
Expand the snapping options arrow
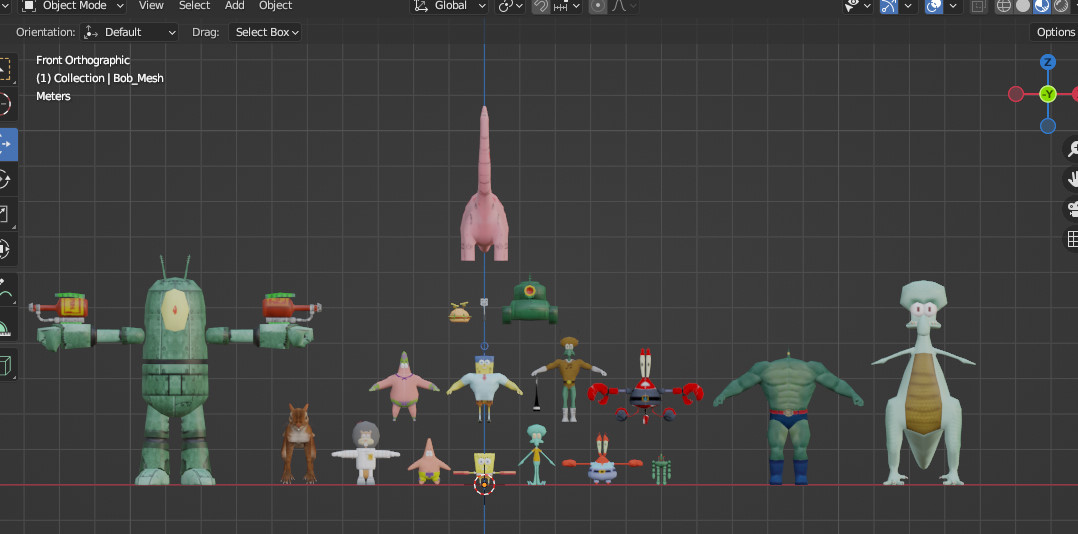tap(576, 6)
